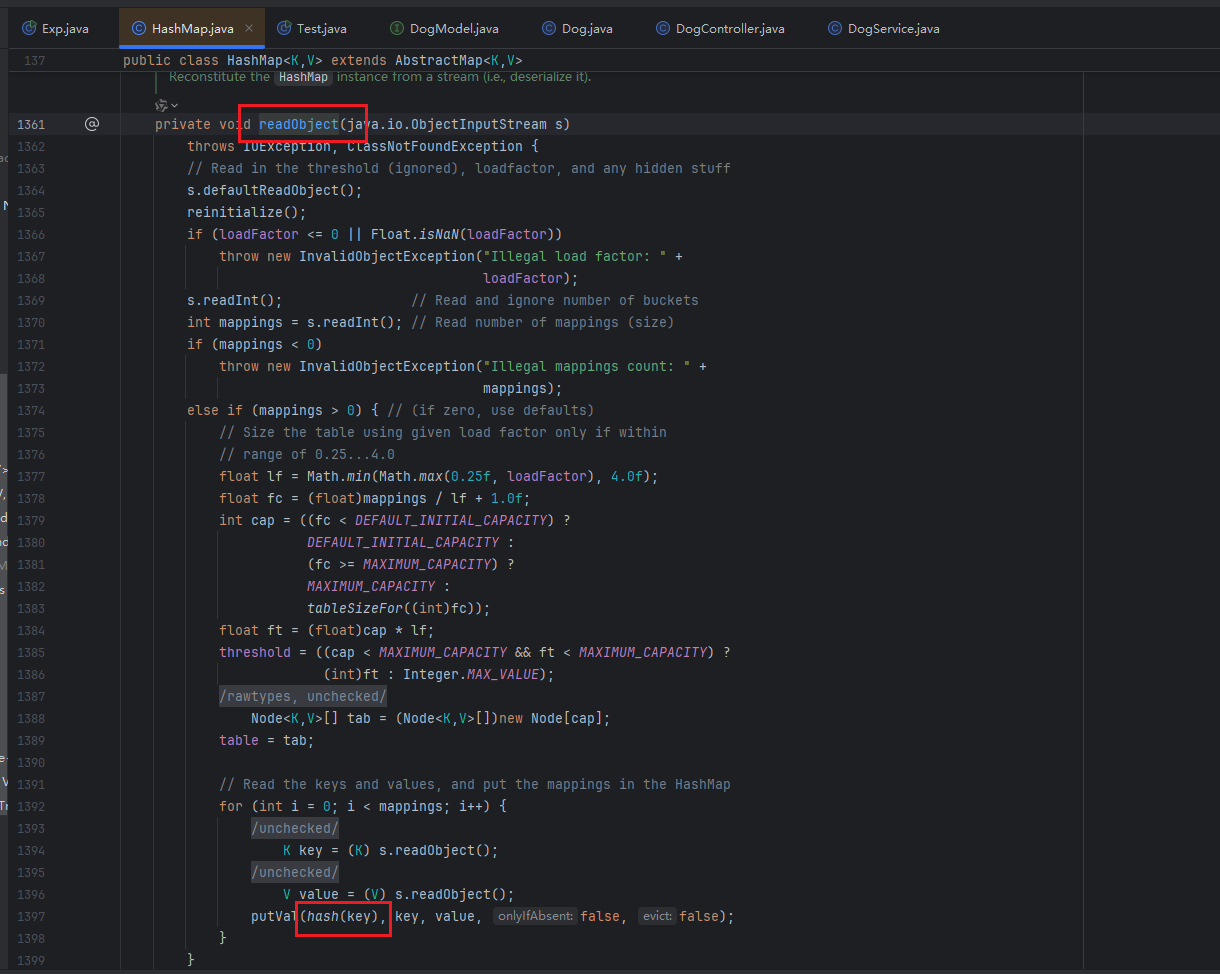
Task: Click line number 1374 in the gutter
Action: coord(31,410)
